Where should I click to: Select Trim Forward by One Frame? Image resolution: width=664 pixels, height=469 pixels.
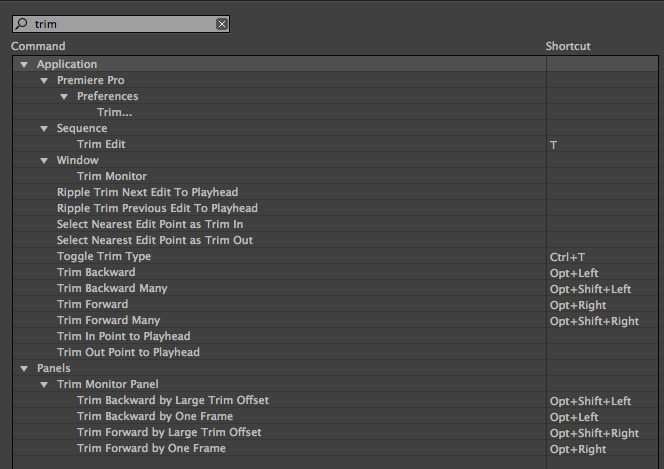click(x=151, y=449)
